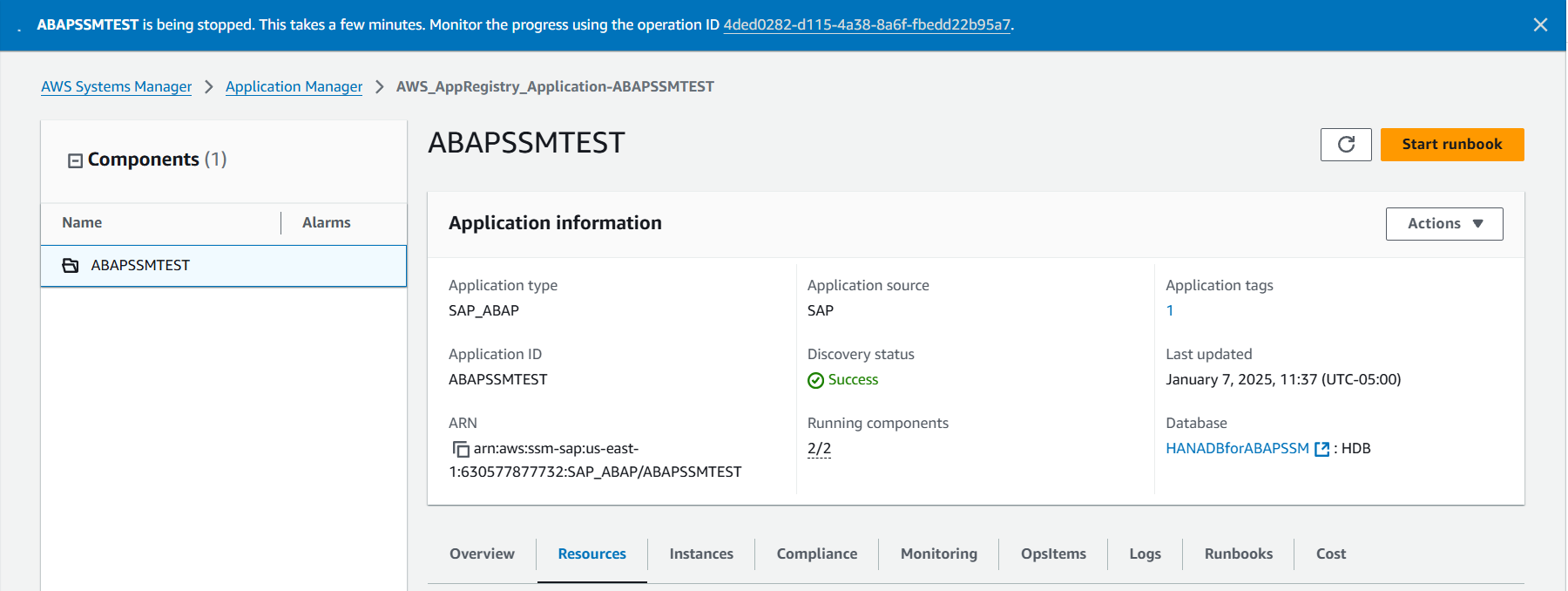Open the operation ID link in banner
The height and width of the screenshot is (591, 1568).
[867, 25]
